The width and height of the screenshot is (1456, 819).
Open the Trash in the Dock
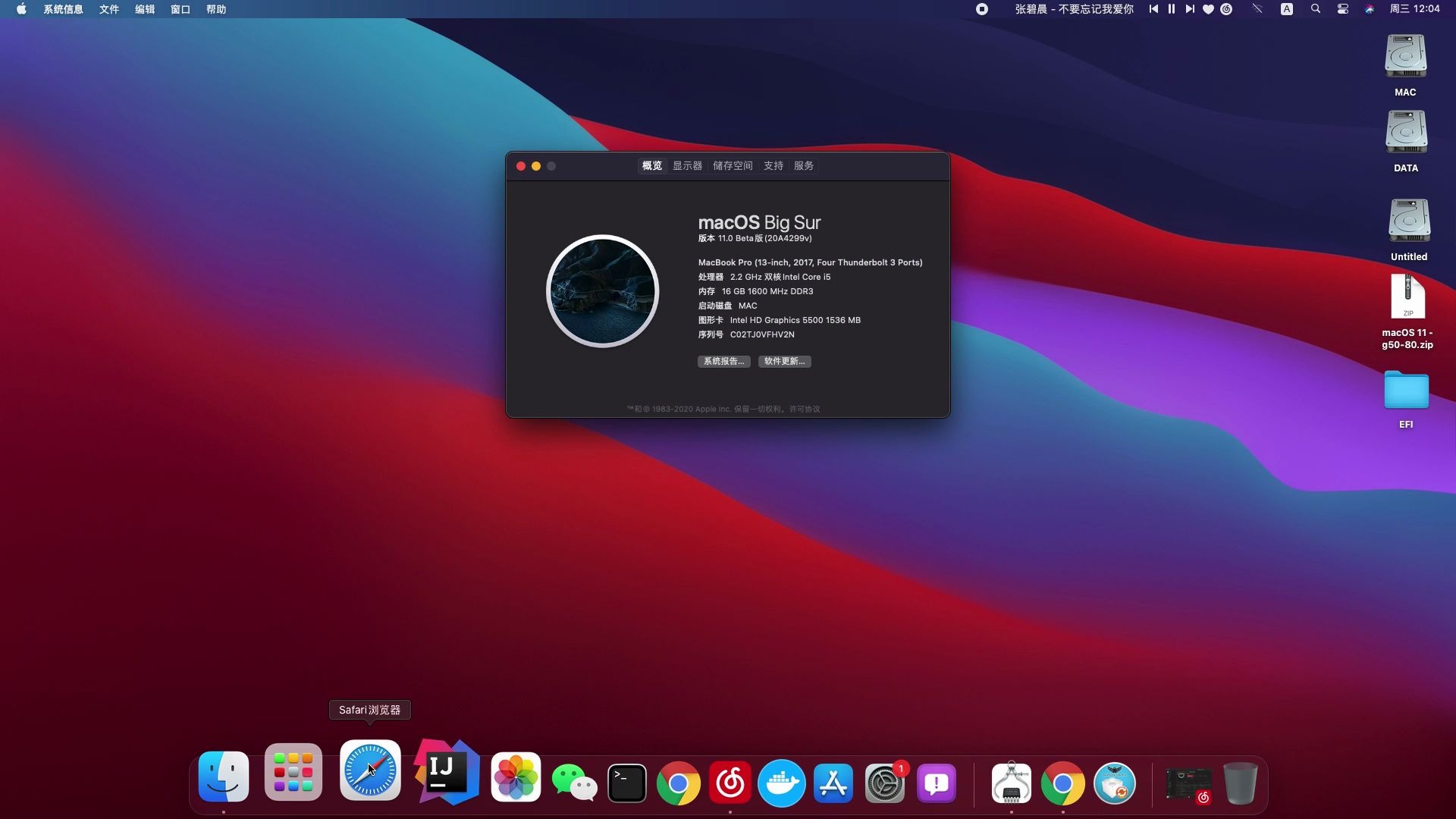[x=1241, y=783]
